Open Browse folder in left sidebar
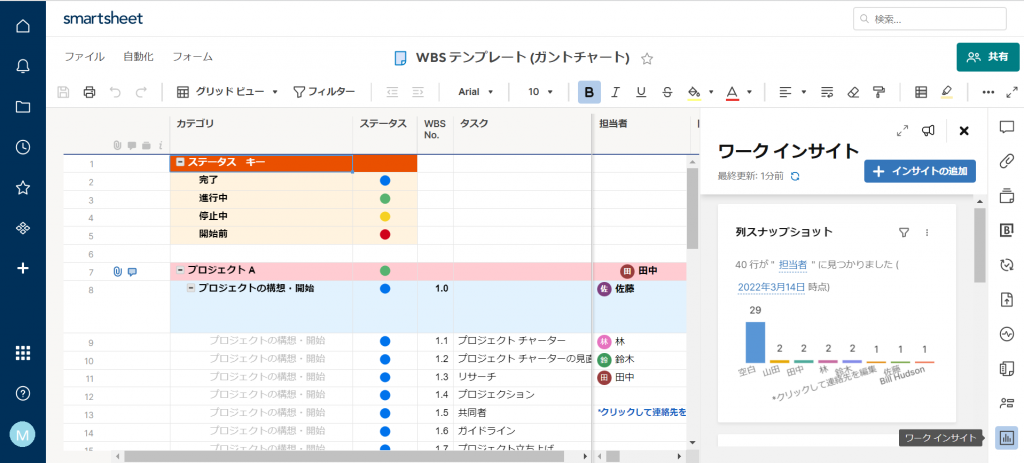The image size is (1024, 463). [23, 107]
